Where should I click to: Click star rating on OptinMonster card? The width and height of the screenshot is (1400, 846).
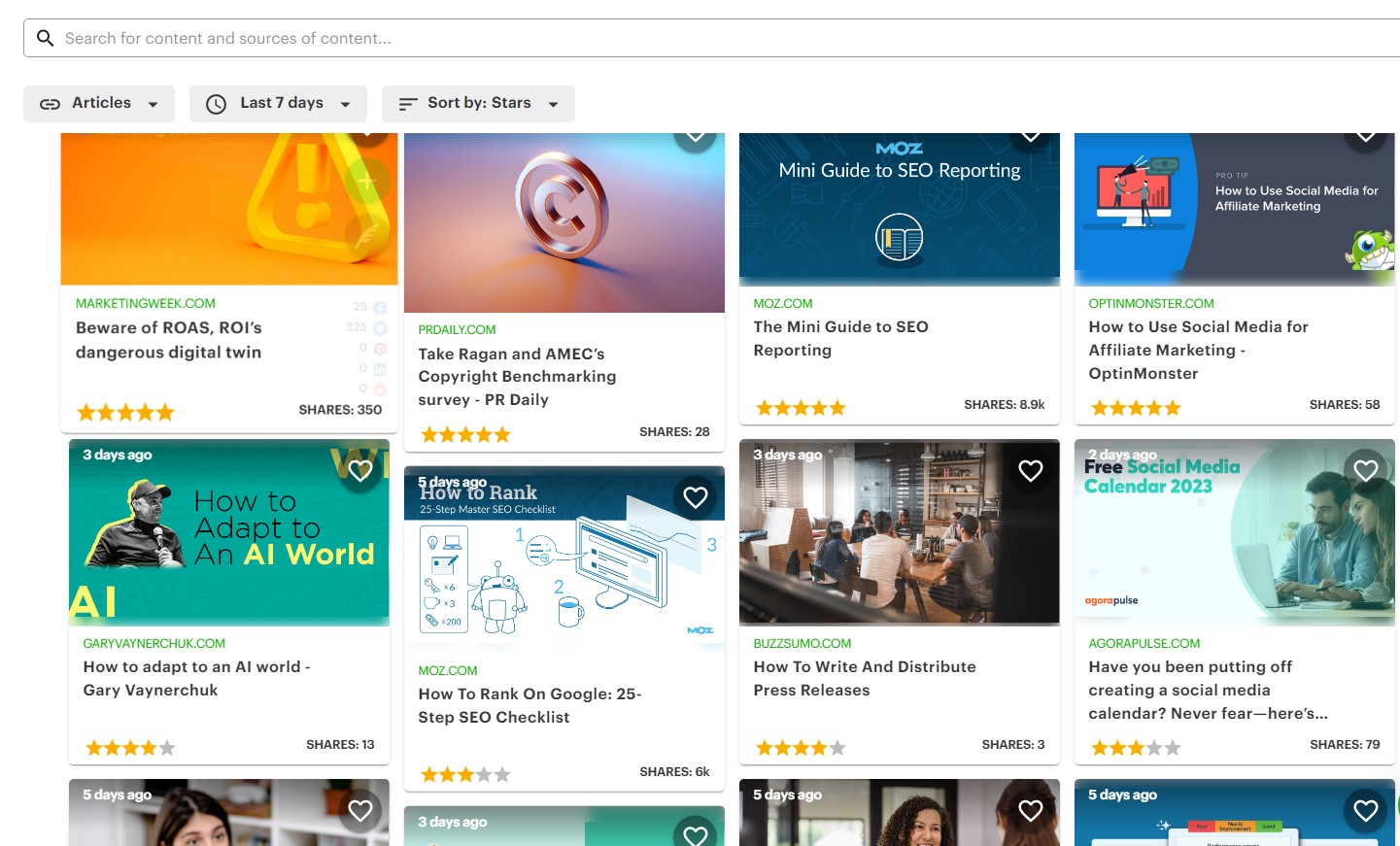1136,407
